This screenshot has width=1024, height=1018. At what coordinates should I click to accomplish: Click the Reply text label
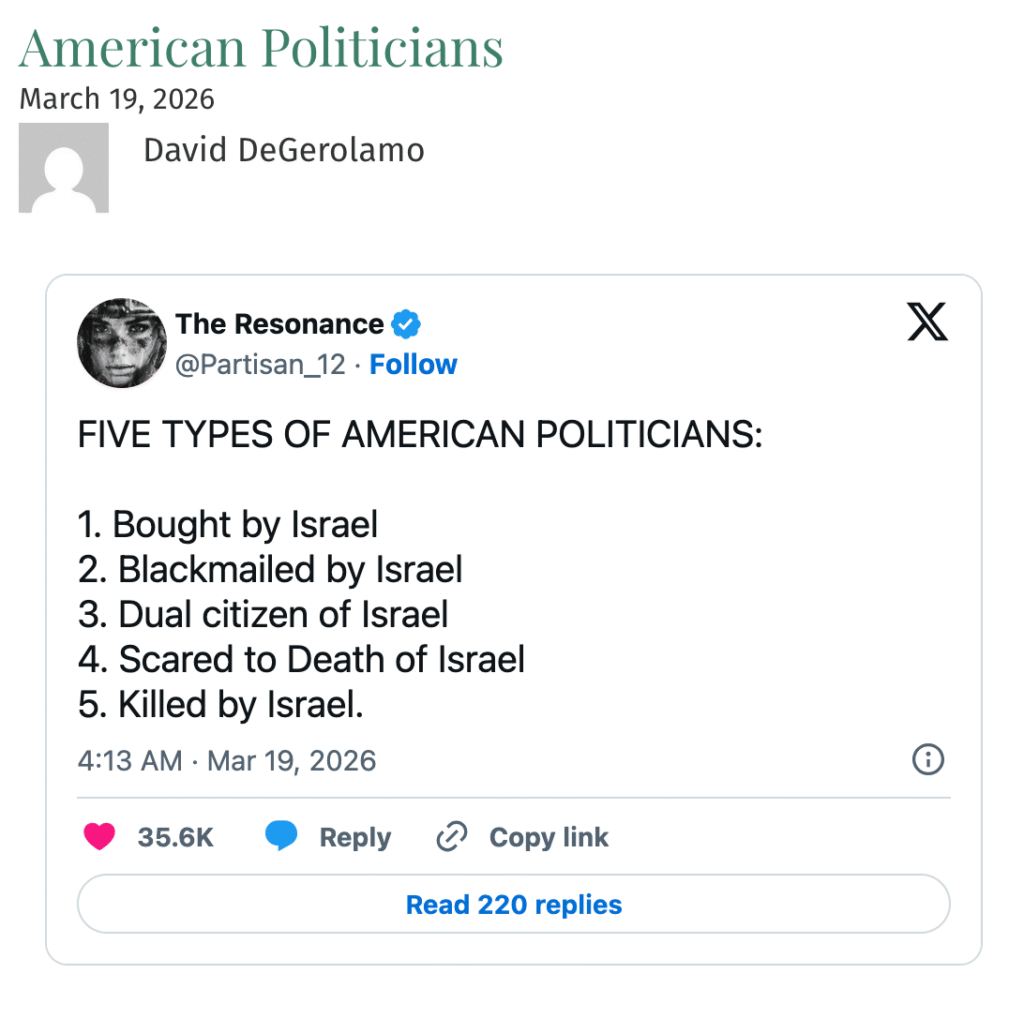click(355, 837)
